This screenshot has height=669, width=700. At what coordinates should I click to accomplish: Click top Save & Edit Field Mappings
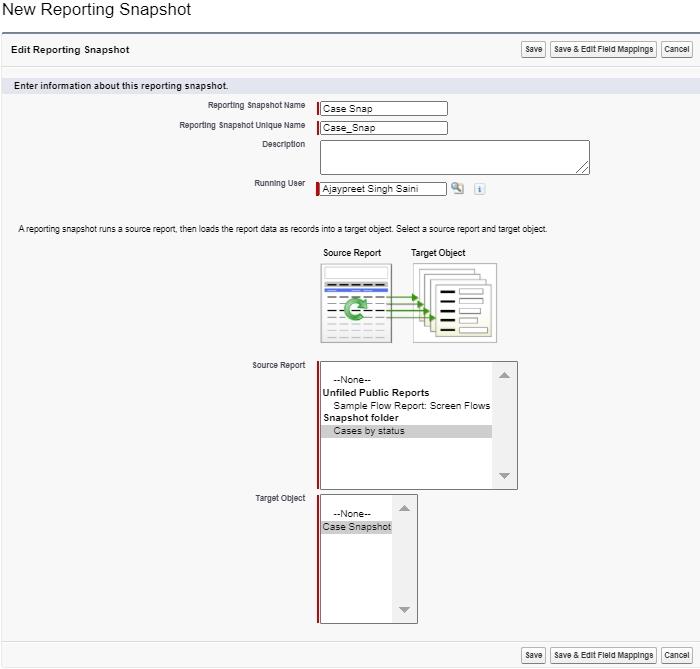[x=603, y=49]
